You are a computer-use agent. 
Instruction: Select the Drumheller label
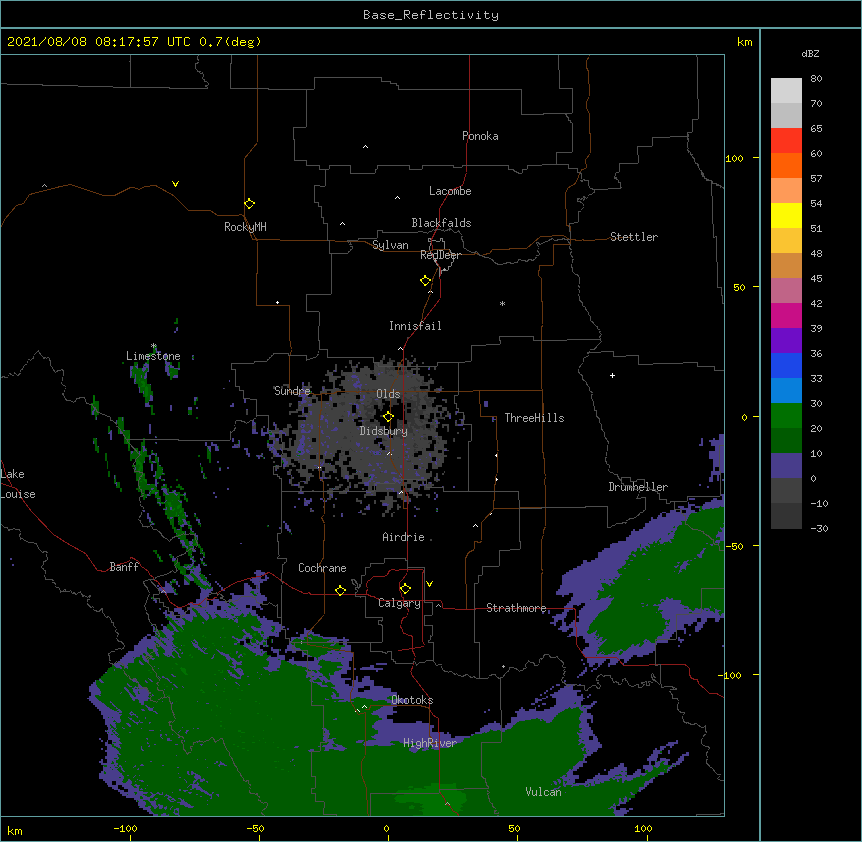pos(638,487)
